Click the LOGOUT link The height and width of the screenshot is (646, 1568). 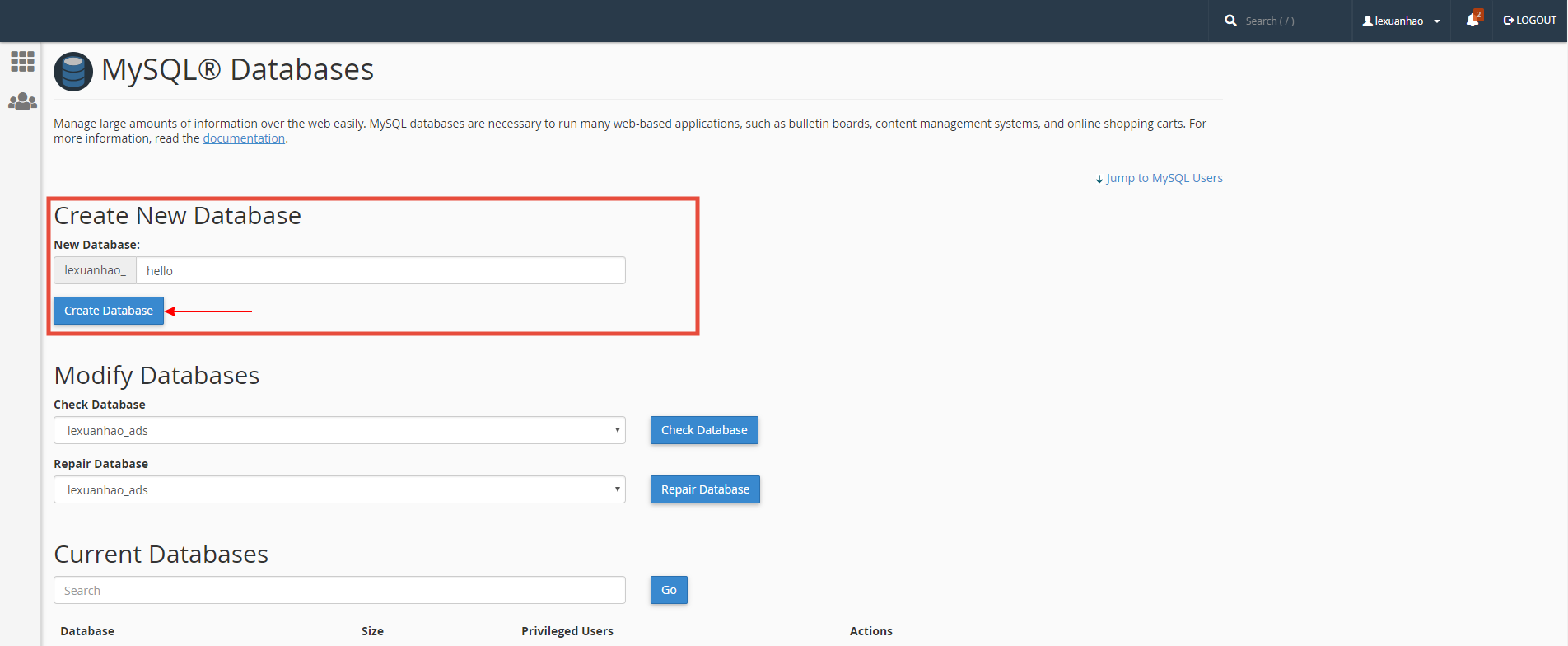tap(1529, 21)
